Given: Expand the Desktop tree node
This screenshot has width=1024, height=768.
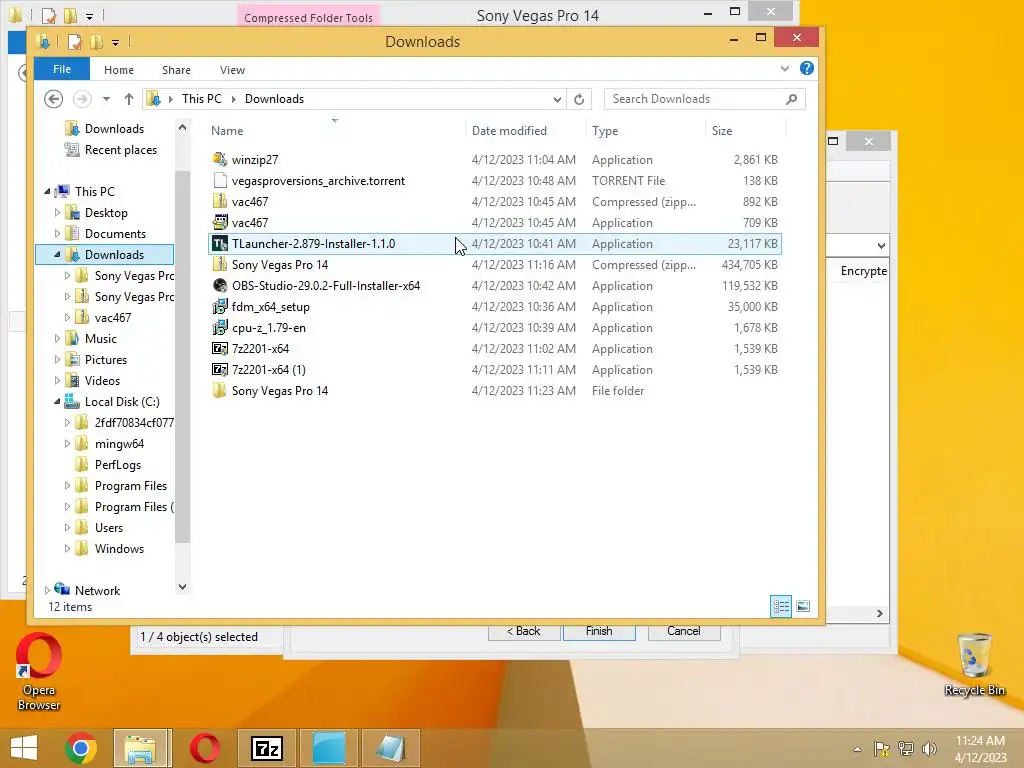Looking at the screenshot, I should tap(57, 212).
